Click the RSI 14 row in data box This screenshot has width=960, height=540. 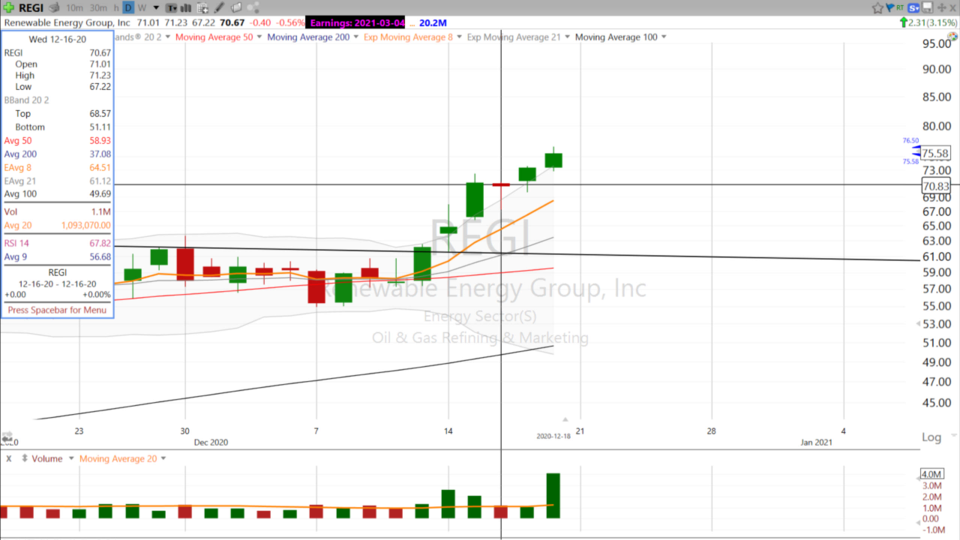[58, 244]
